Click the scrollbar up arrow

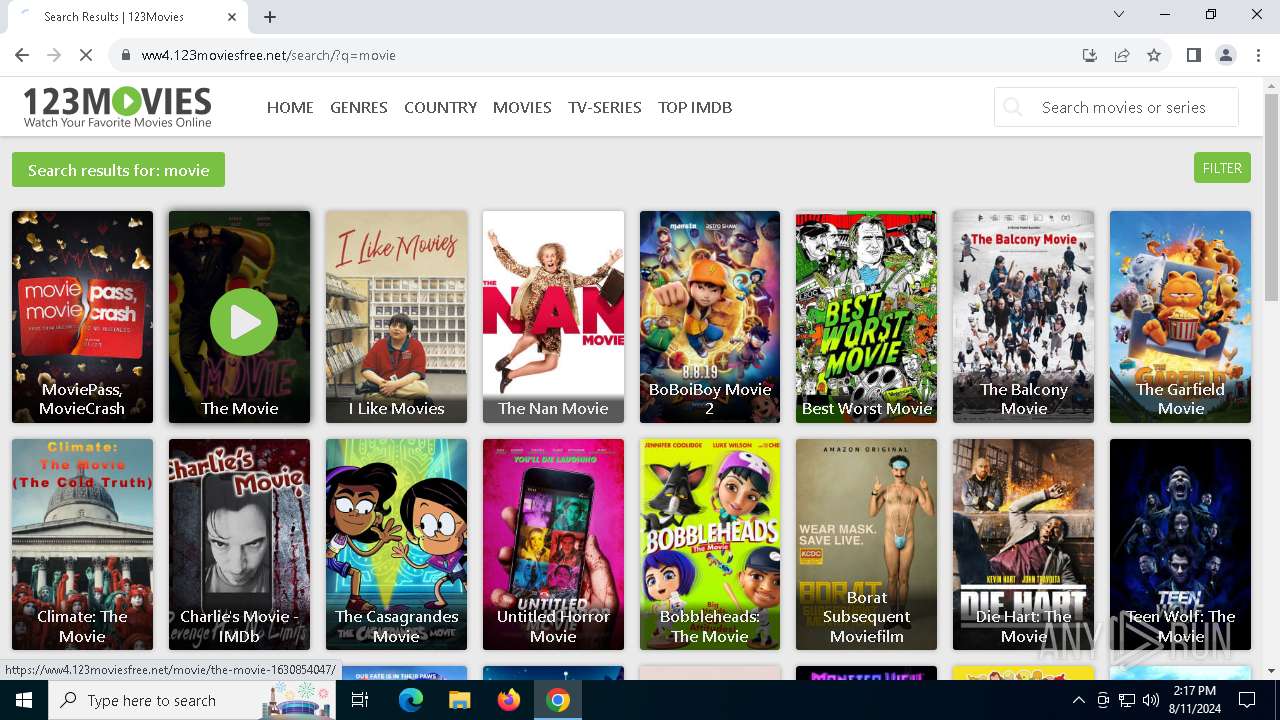pos(1271,86)
